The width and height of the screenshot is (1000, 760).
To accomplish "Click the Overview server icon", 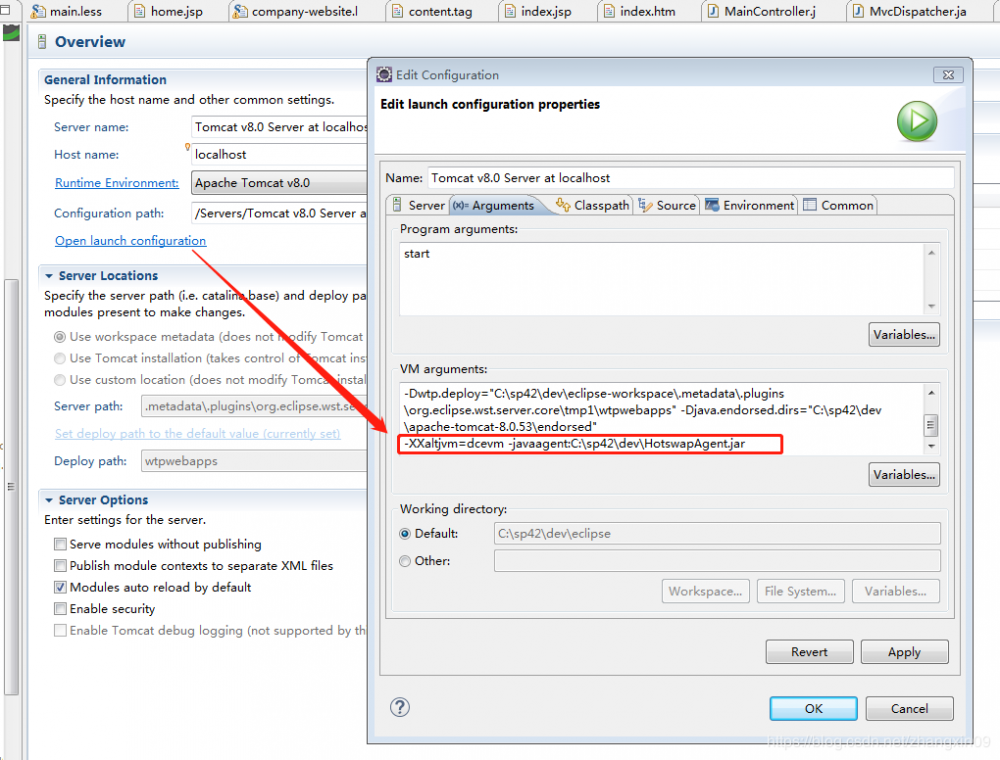I will coord(42,42).
